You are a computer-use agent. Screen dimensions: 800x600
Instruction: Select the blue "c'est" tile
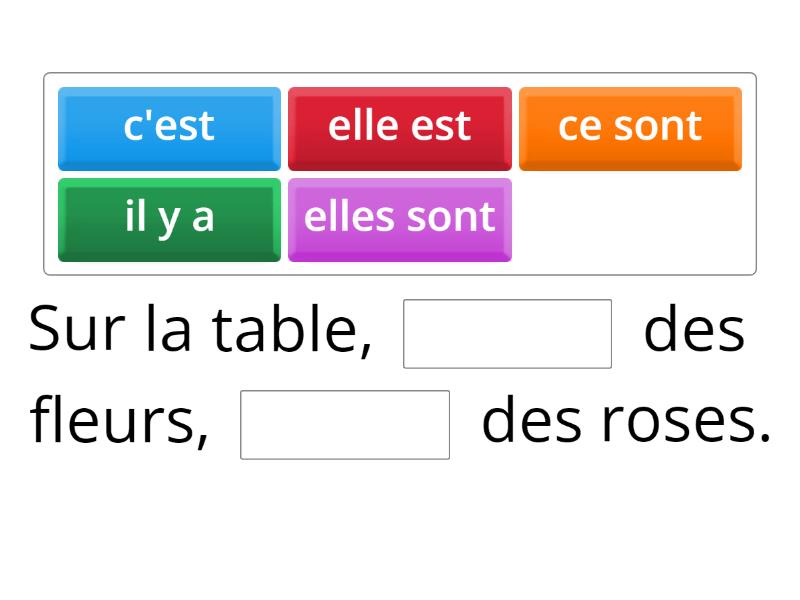(x=168, y=126)
